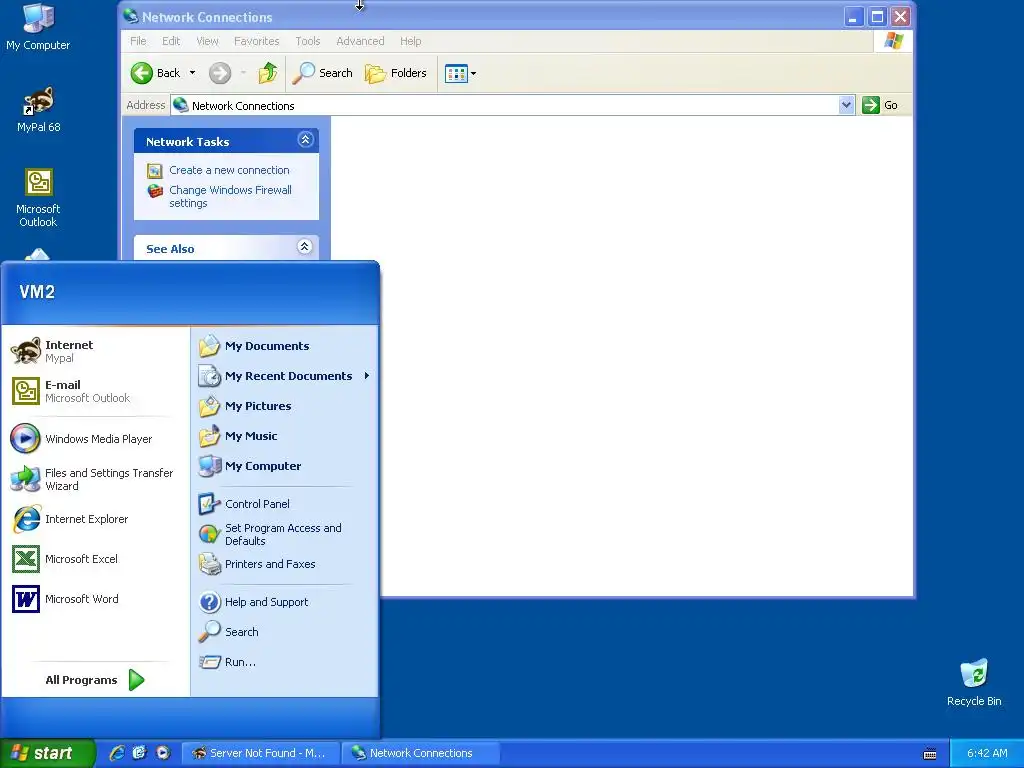Open the Views toolbar button

[460, 73]
